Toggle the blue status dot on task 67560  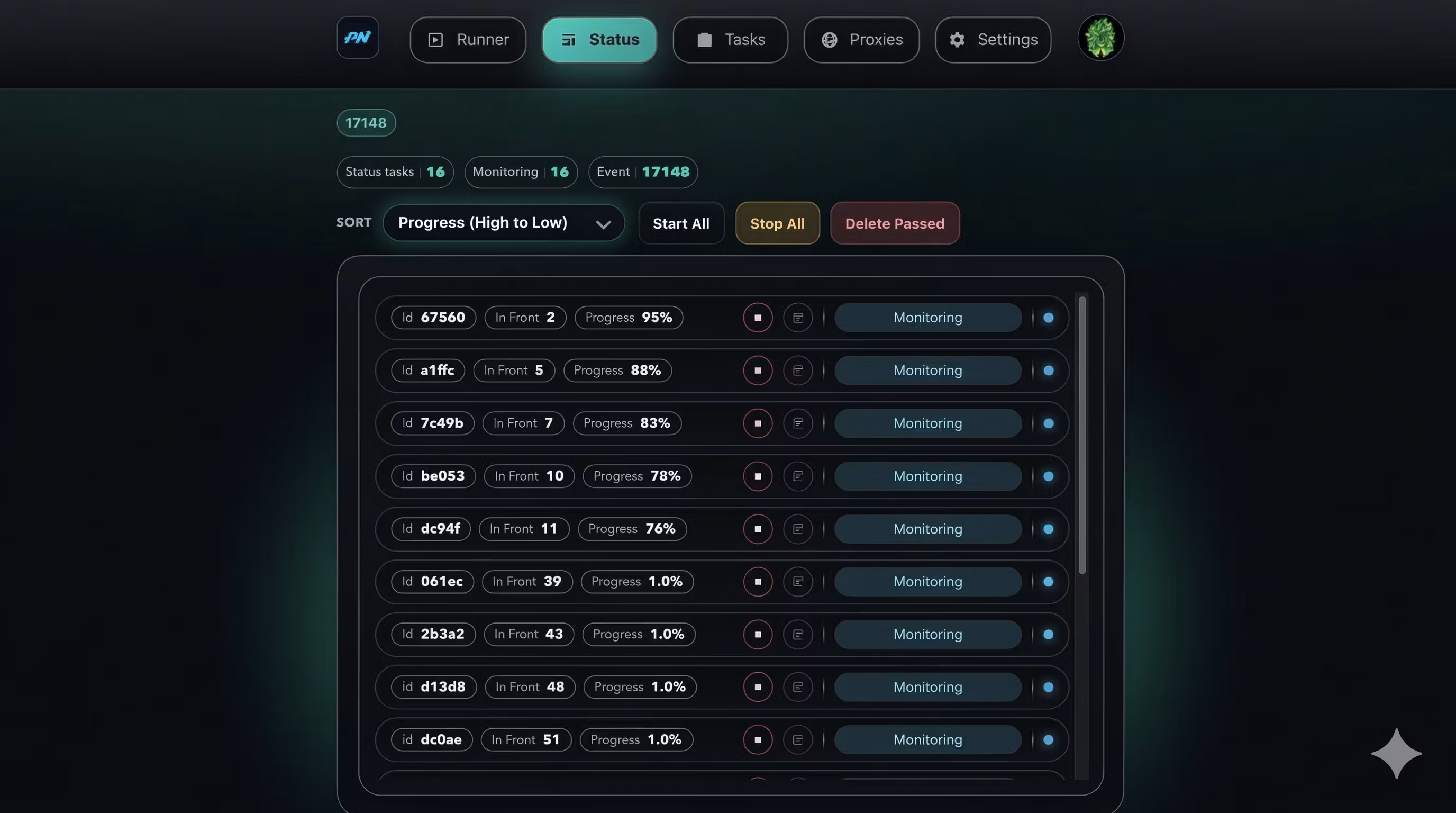pos(1049,317)
